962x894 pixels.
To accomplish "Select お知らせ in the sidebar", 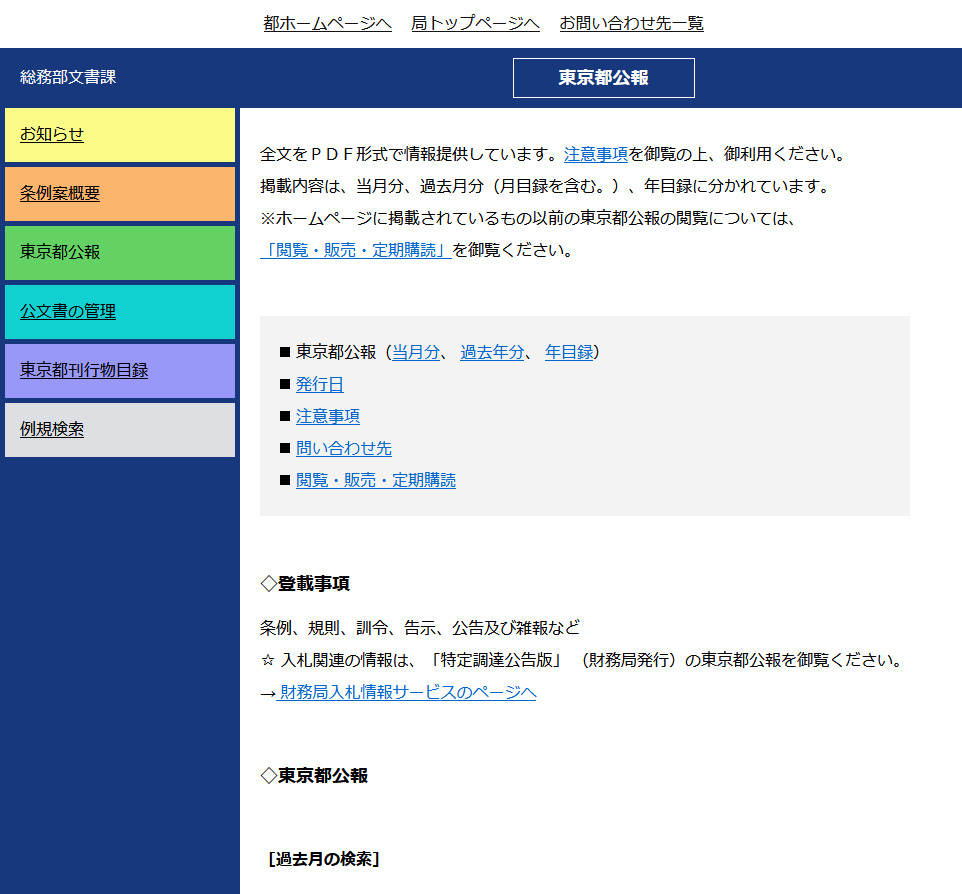I will pyautogui.click(x=120, y=135).
